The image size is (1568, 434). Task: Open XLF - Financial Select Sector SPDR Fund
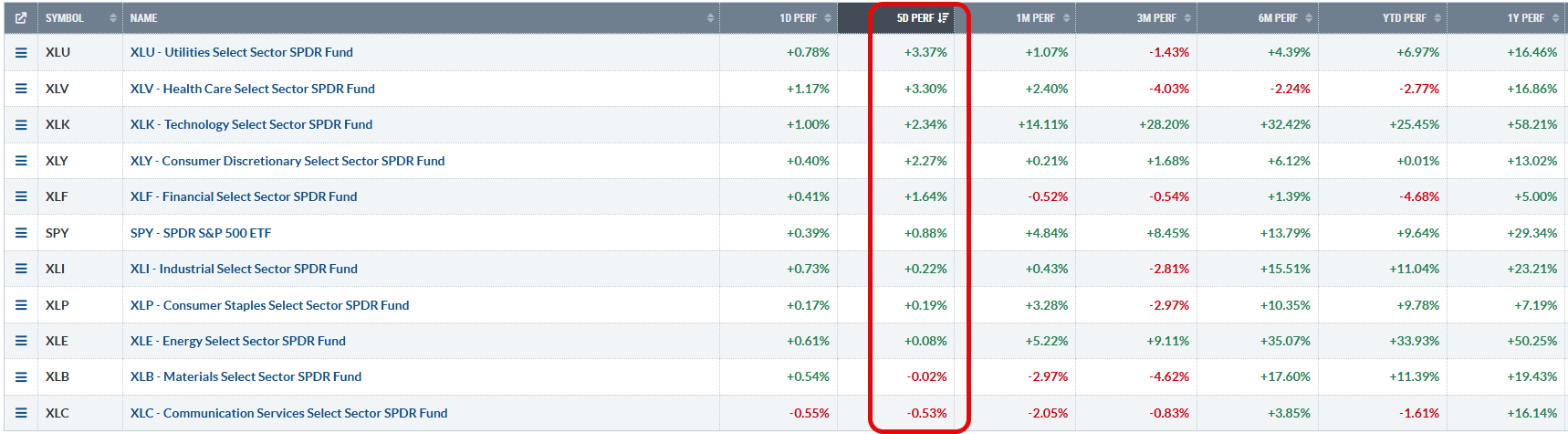(244, 196)
